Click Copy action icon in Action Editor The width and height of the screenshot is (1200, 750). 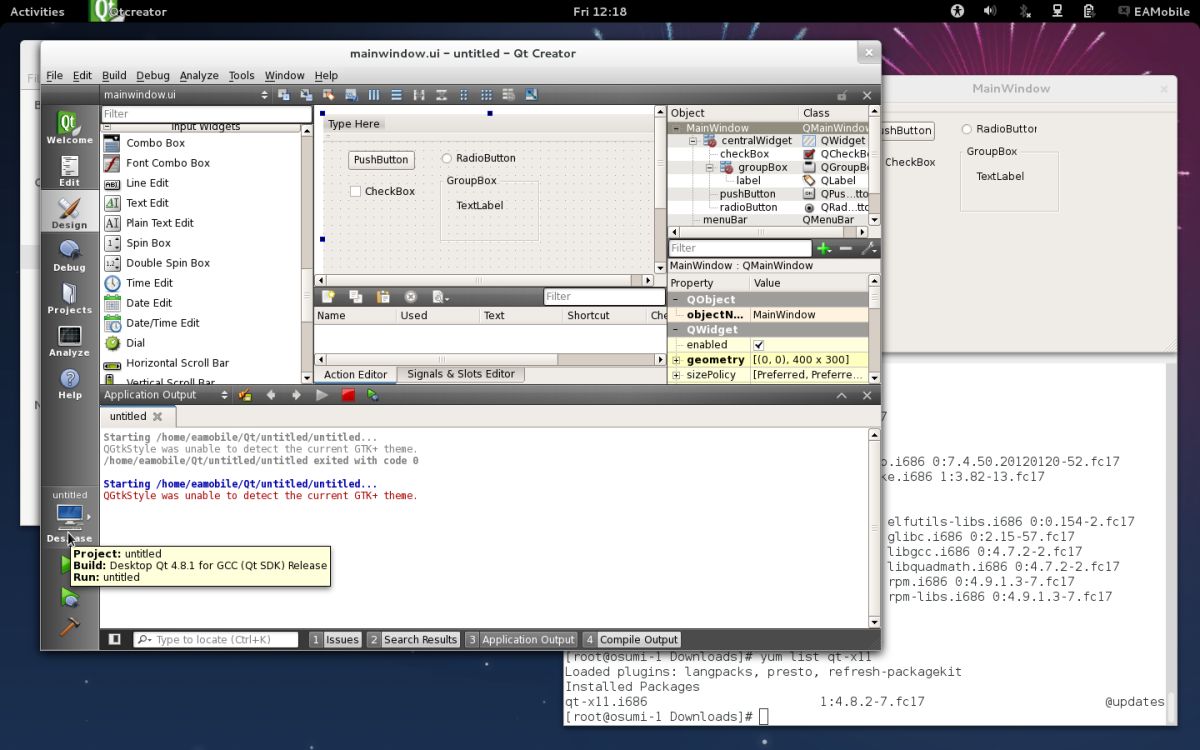[x=355, y=297]
